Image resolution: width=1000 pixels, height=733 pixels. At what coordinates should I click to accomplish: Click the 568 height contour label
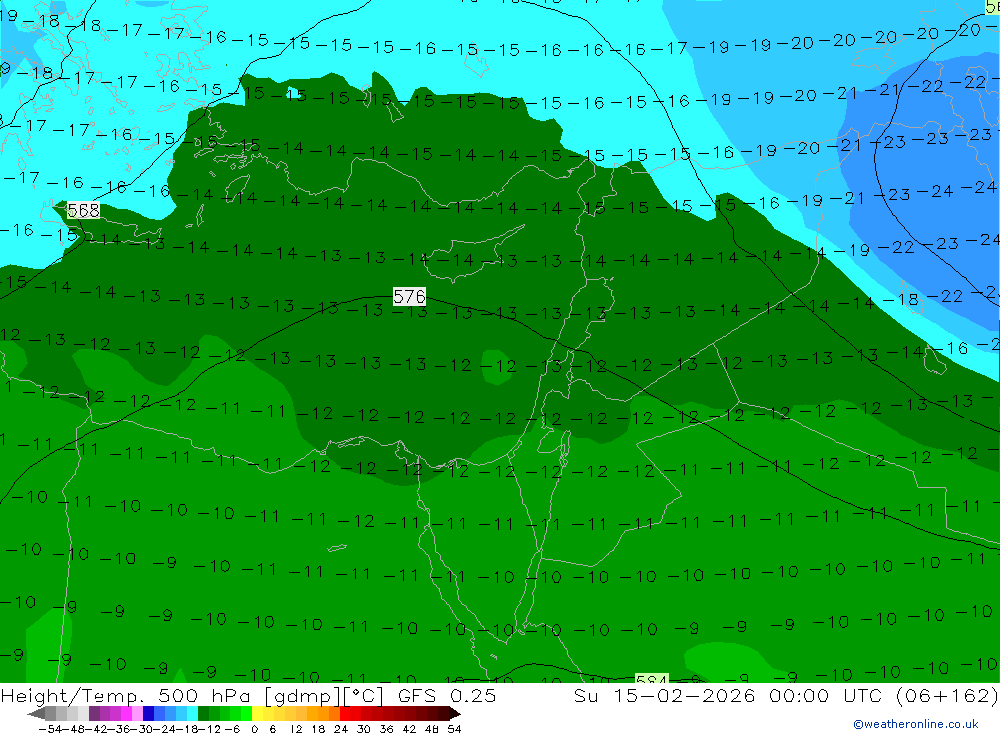point(84,210)
